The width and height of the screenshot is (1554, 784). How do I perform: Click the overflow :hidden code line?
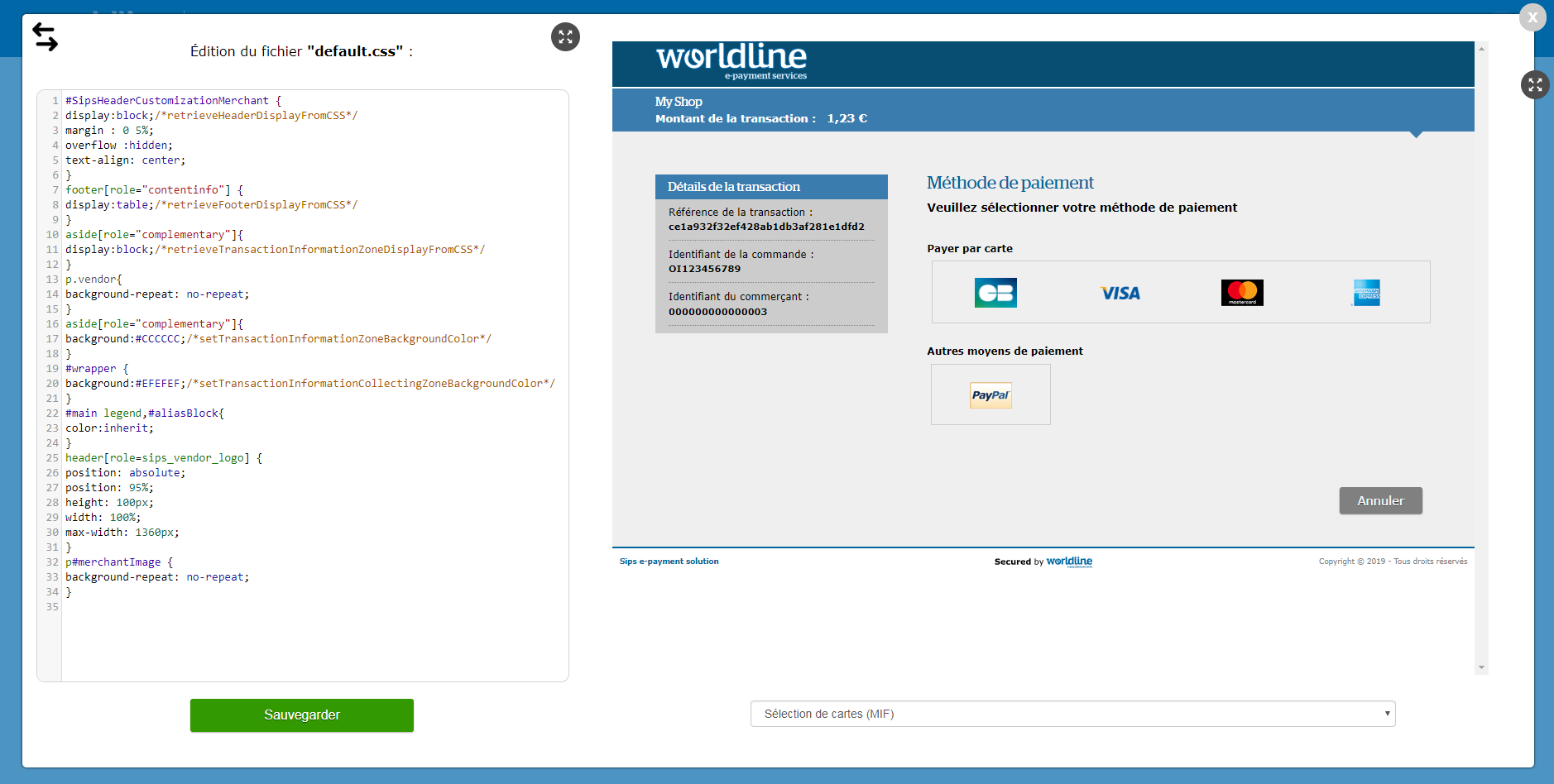[x=119, y=146]
